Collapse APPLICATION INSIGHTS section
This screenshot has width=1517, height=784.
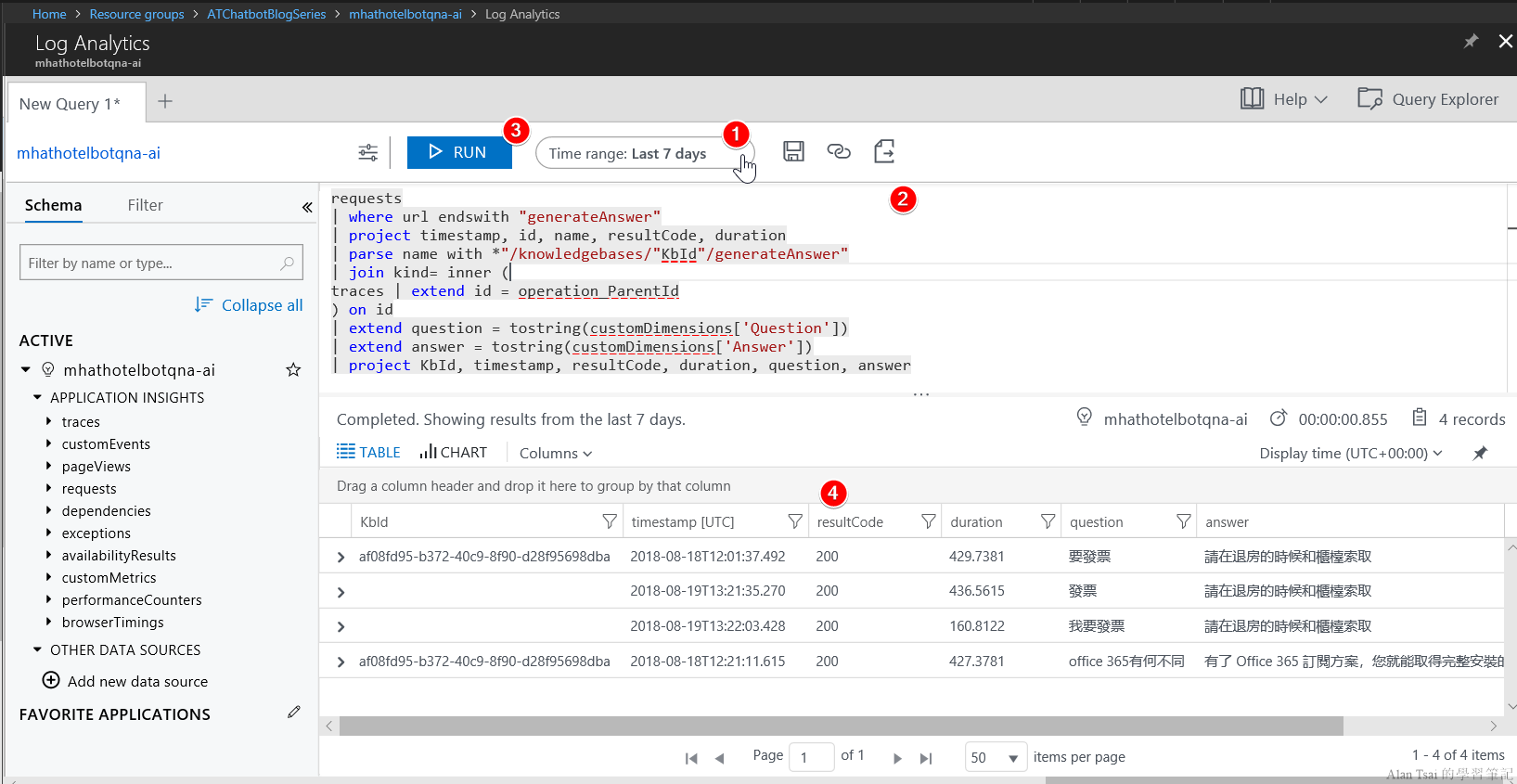tap(38, 397)
